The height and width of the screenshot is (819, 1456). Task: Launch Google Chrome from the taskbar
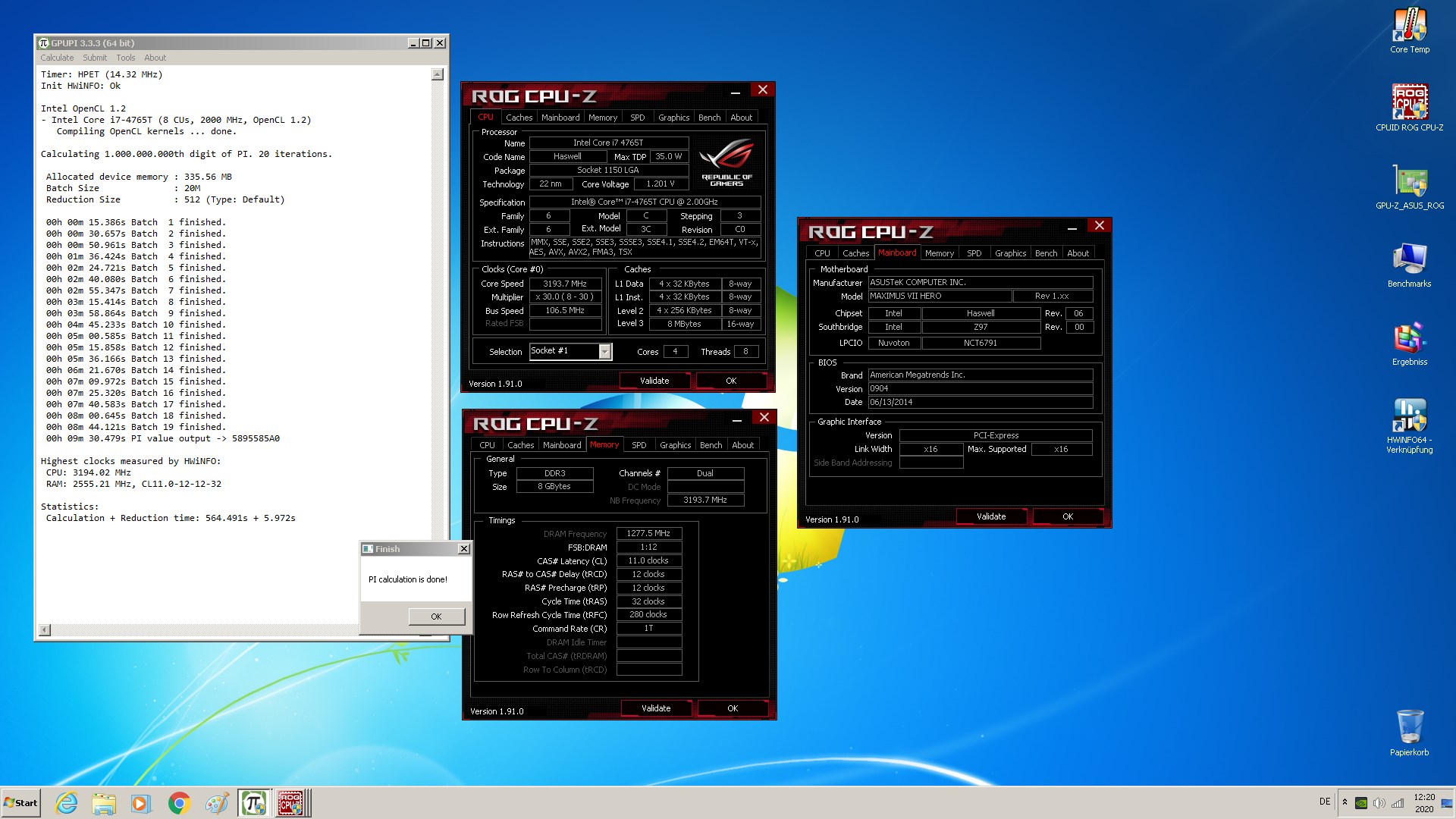pos(179,803)
